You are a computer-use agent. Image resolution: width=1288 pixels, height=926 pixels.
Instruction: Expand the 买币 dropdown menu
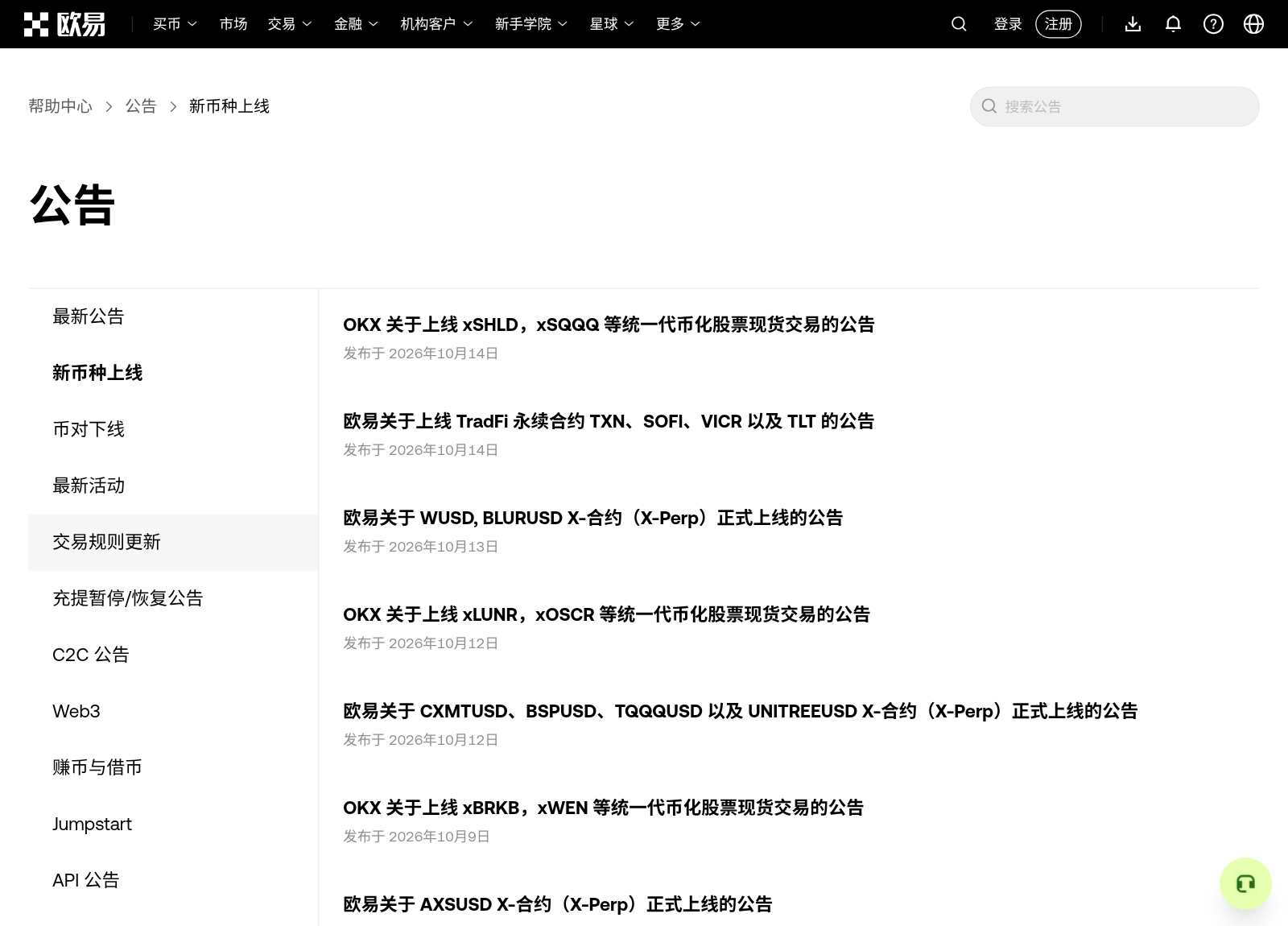point(175,24)
